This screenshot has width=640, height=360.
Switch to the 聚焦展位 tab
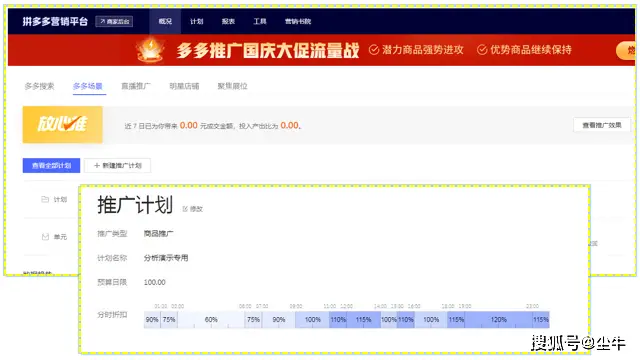(x=232, y=86)
